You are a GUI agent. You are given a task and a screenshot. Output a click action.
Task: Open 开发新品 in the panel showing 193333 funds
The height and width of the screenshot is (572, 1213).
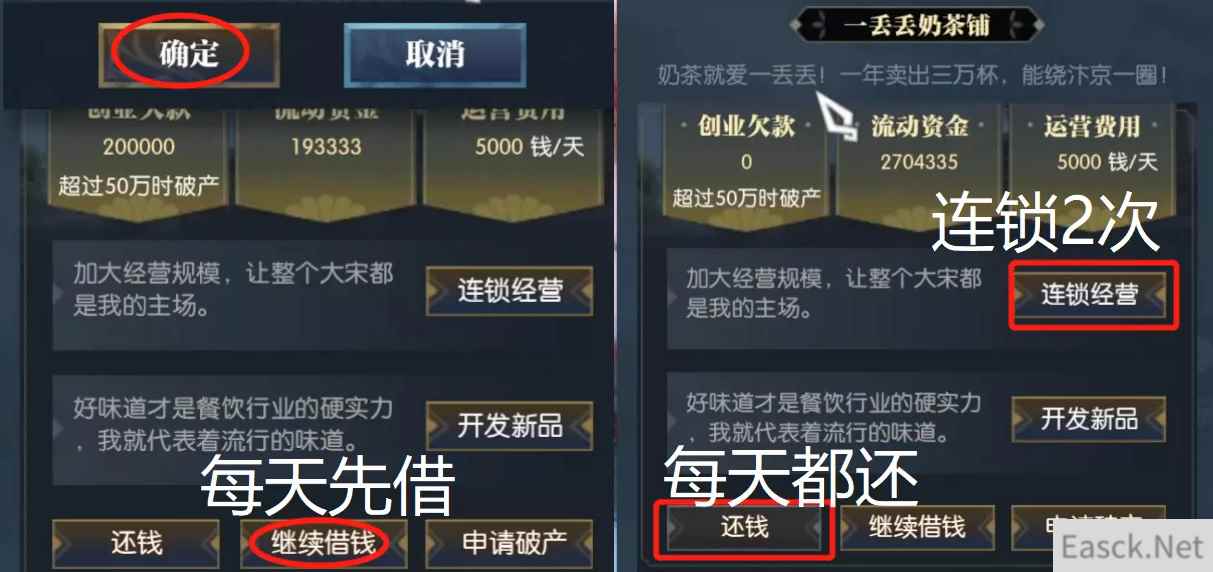click(510, 425)
